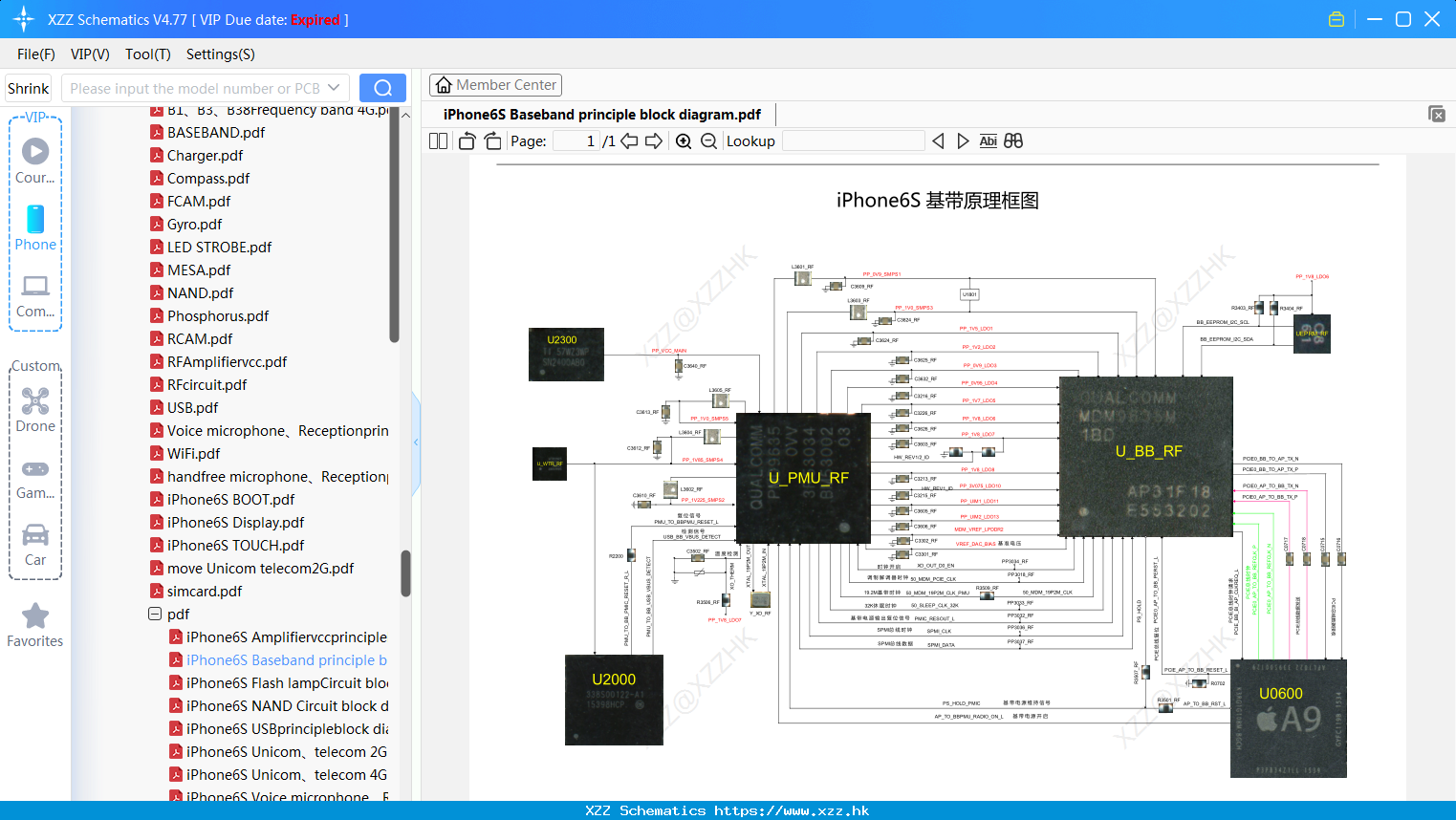Open the Course section in VIP sidebar
This screenshot has height=820, width=1456.
[35, 162]
